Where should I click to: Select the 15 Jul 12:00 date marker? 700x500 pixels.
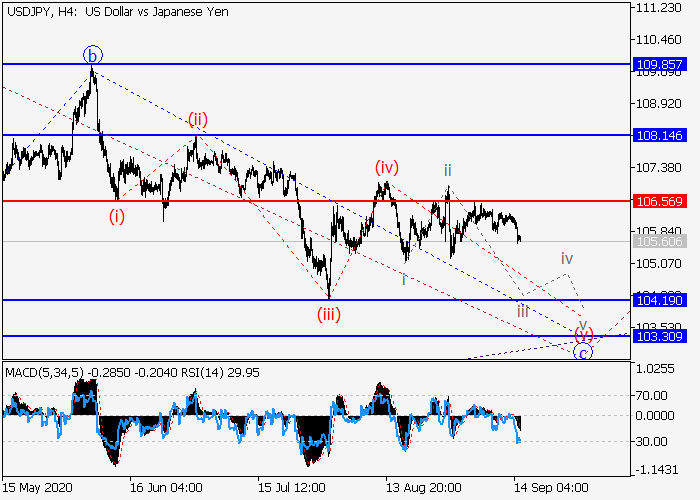(292, 487)
